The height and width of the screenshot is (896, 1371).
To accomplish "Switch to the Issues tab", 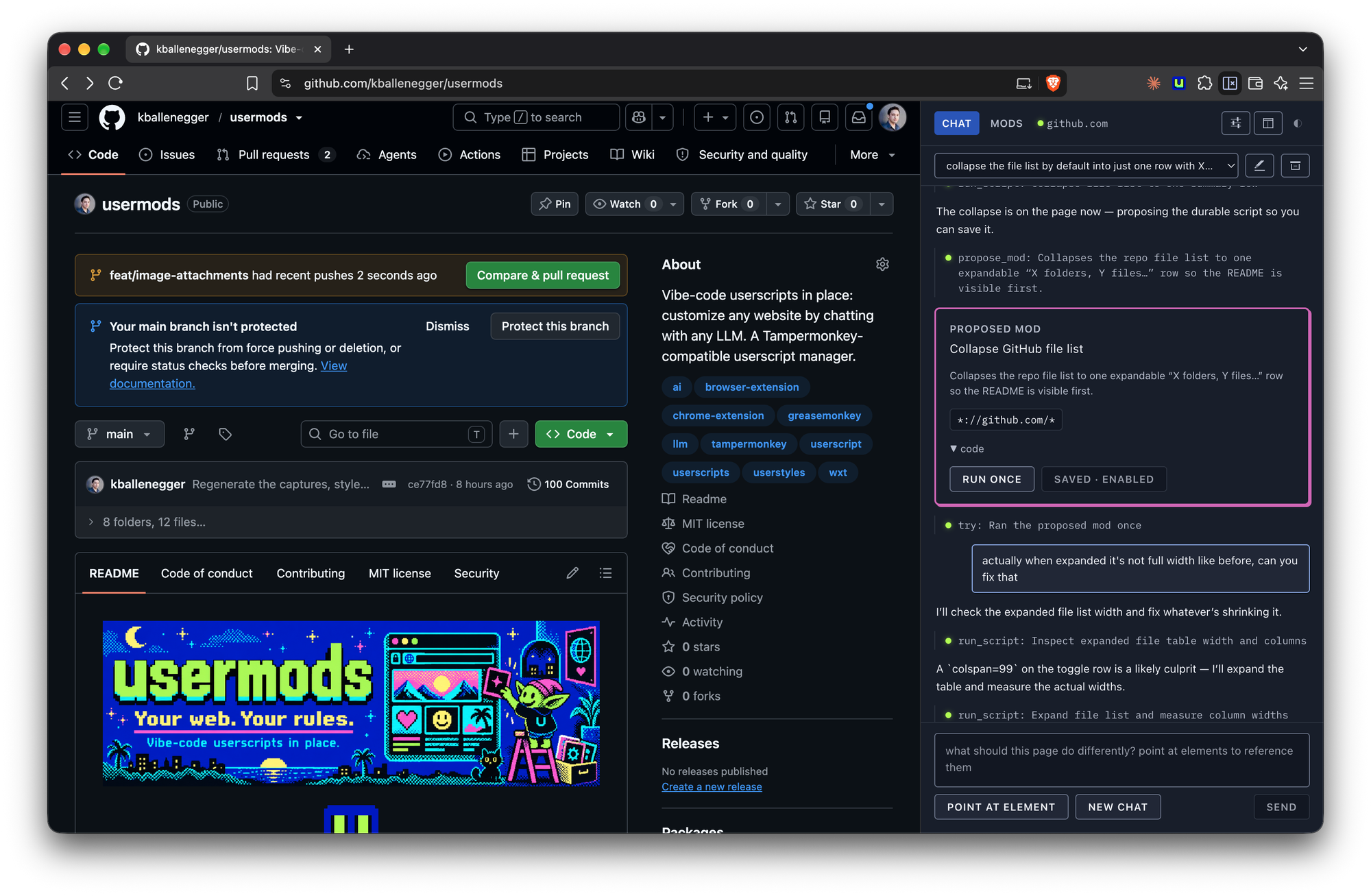I will 167,155.
